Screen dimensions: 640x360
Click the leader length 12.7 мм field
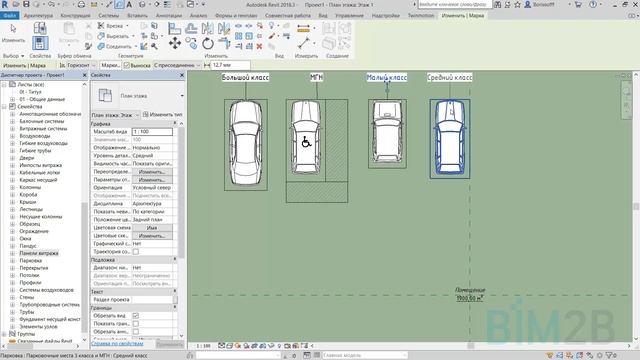point(230,65)
